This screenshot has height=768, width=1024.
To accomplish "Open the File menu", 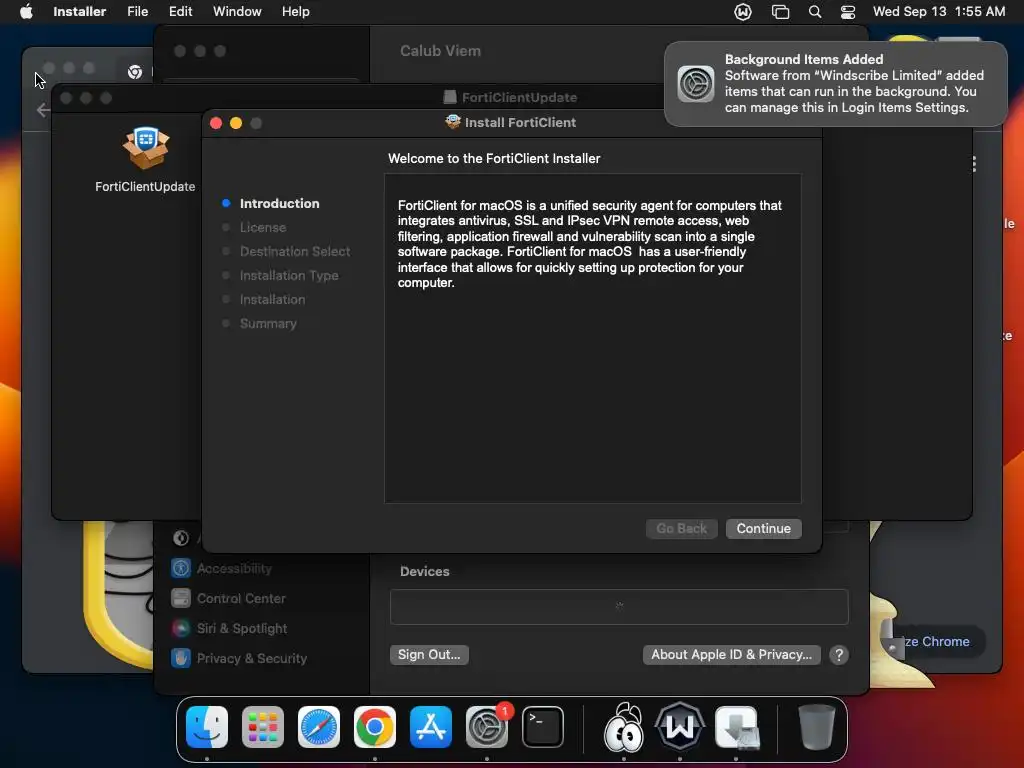I will click(137, 12).
